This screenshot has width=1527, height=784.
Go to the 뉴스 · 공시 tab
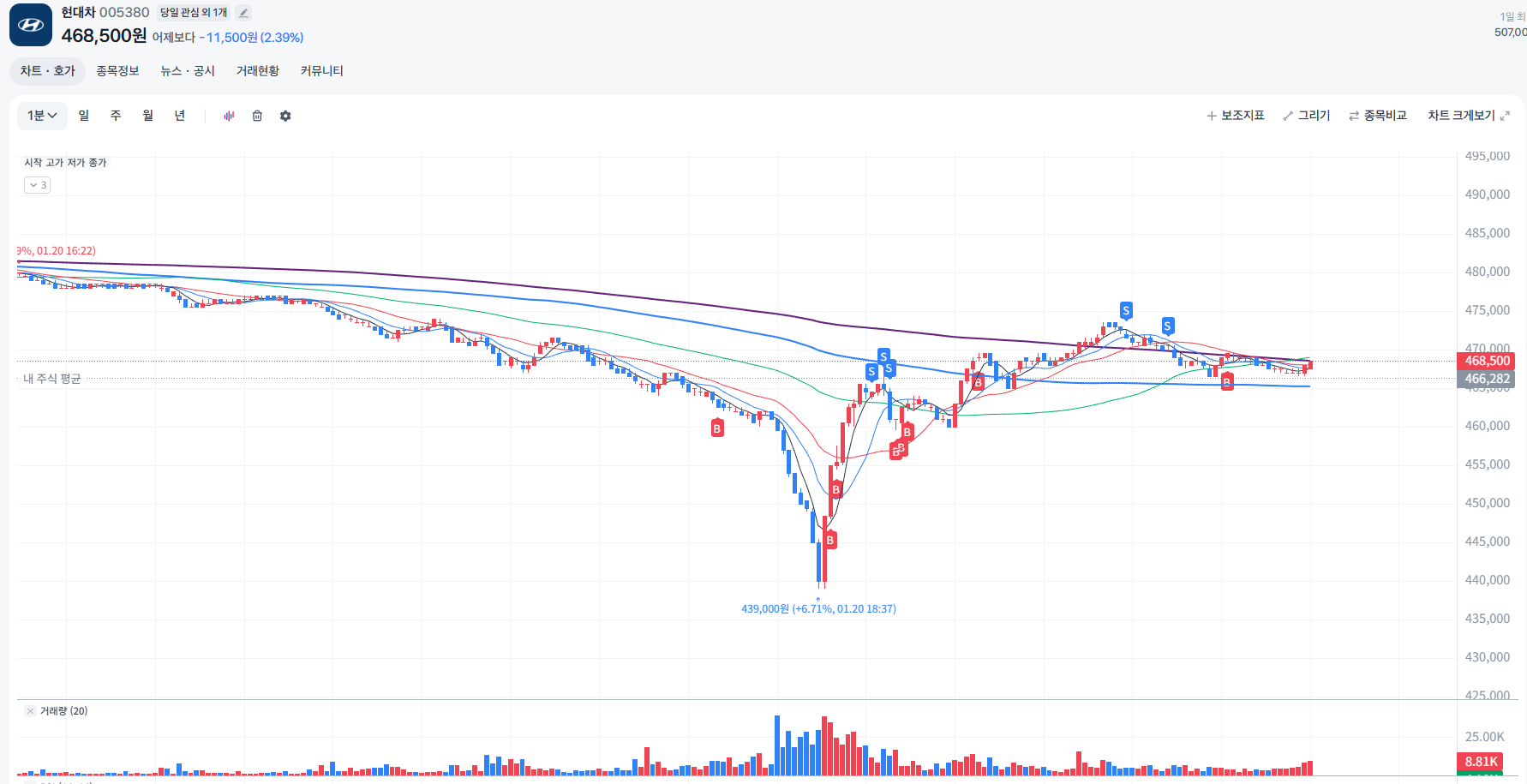188,71
